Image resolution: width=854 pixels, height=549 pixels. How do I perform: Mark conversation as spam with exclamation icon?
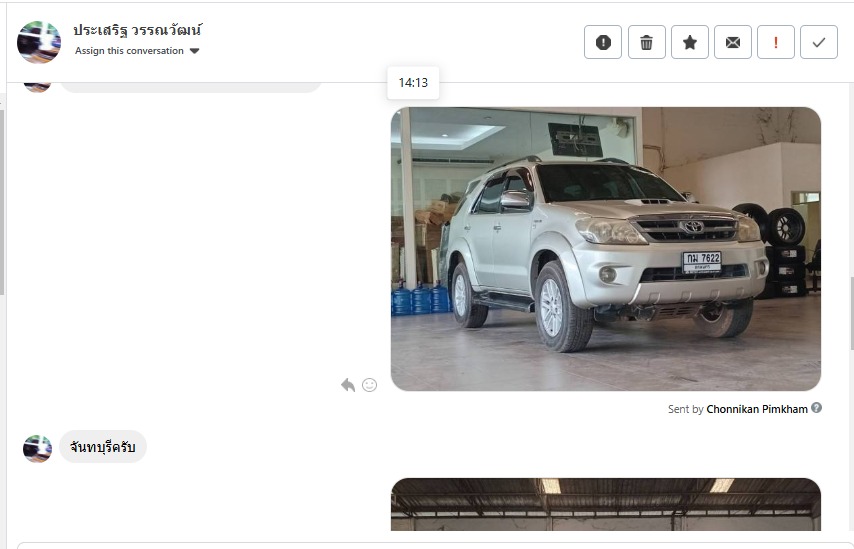[x=603, y=42]
